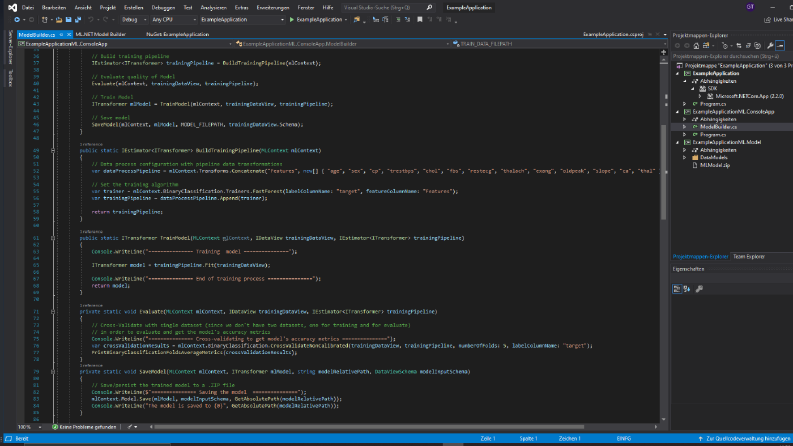Click the editor vertical scrollbar thumb
The image size is (793, 446).
(664, 172)
